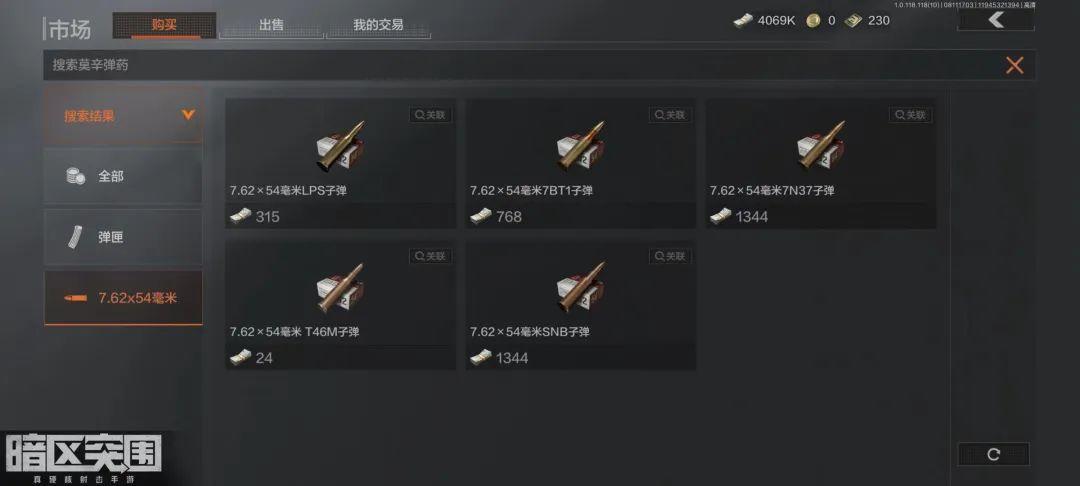
Task: Click the search field 搜索莫辛弹药
Action: point(523,65)
